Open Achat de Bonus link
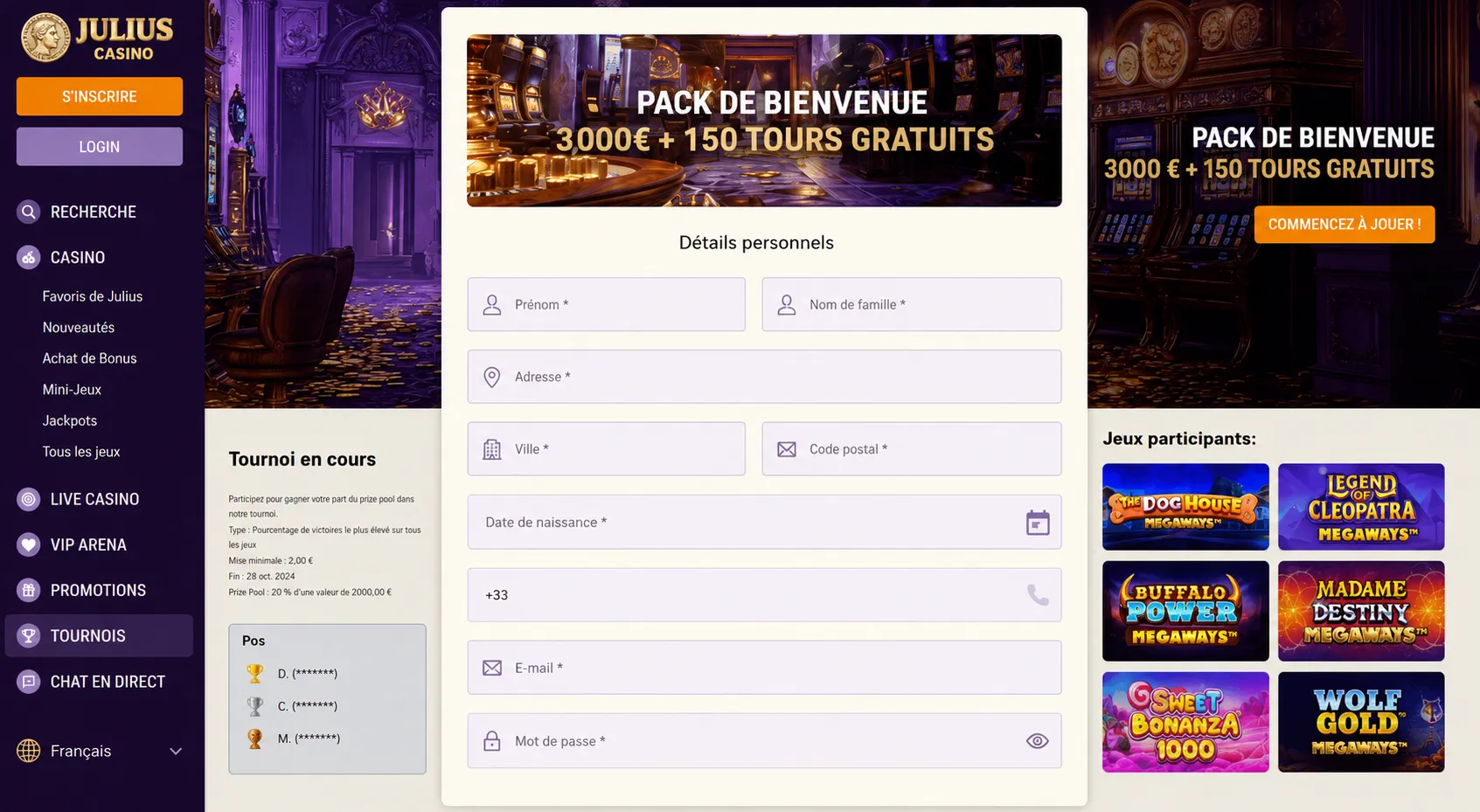 click(x=89, y=358)
